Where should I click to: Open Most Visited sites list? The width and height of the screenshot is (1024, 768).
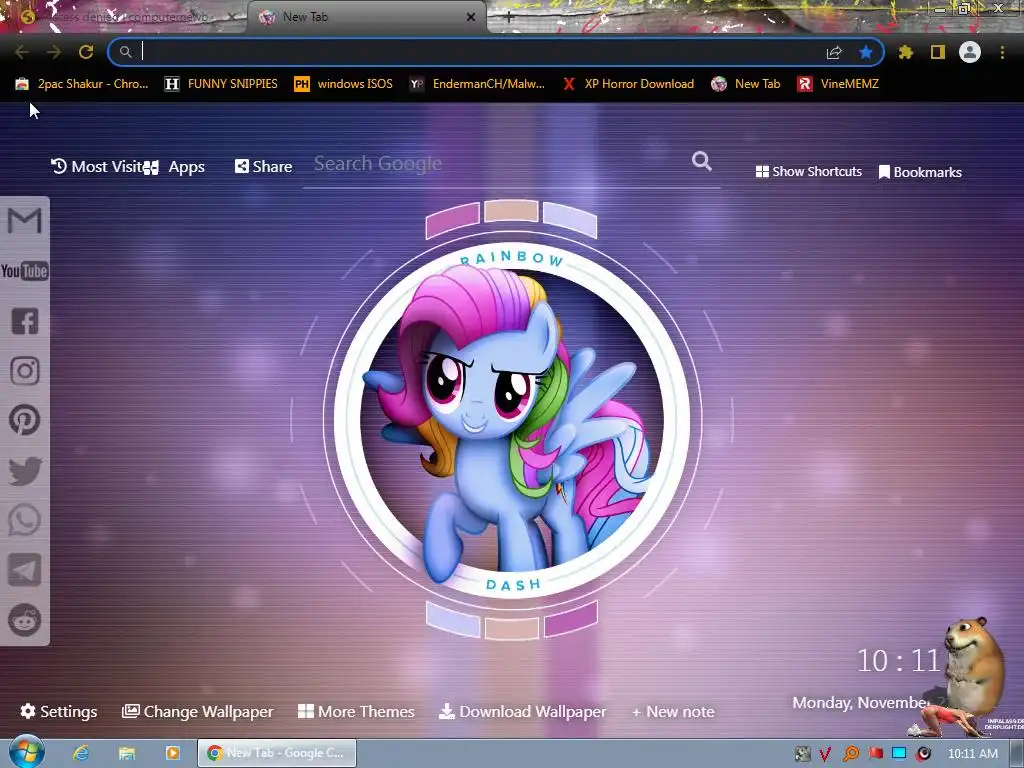click(96, 167)
